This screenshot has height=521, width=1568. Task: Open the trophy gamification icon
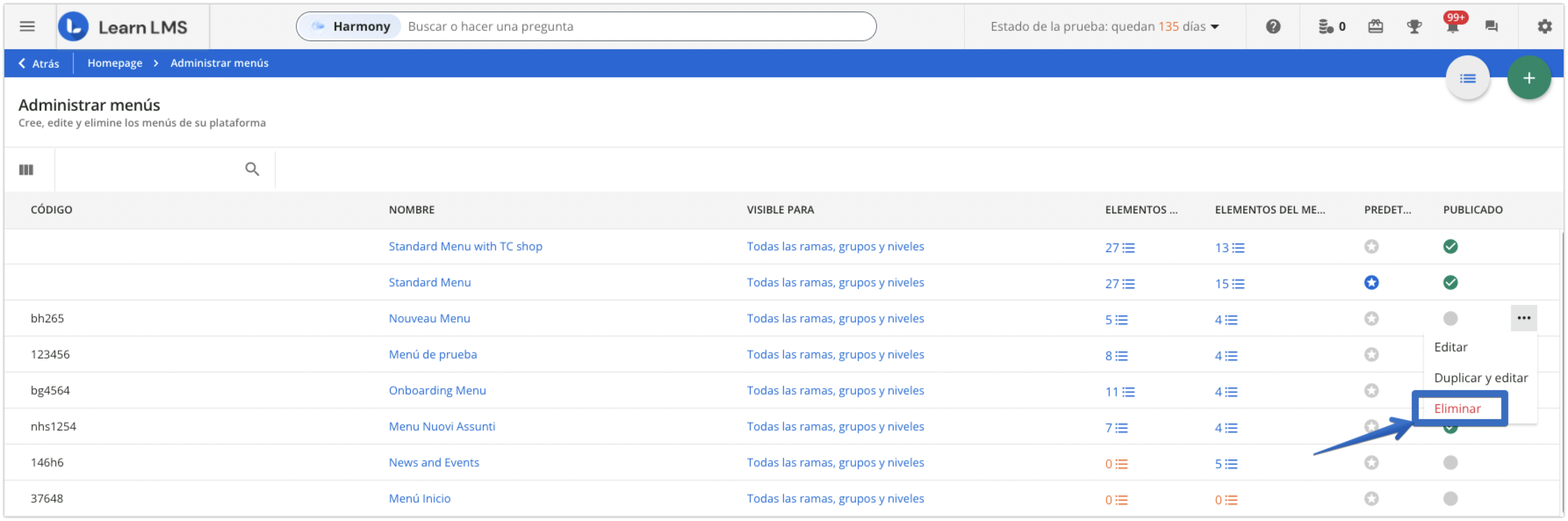(1413, 26)
